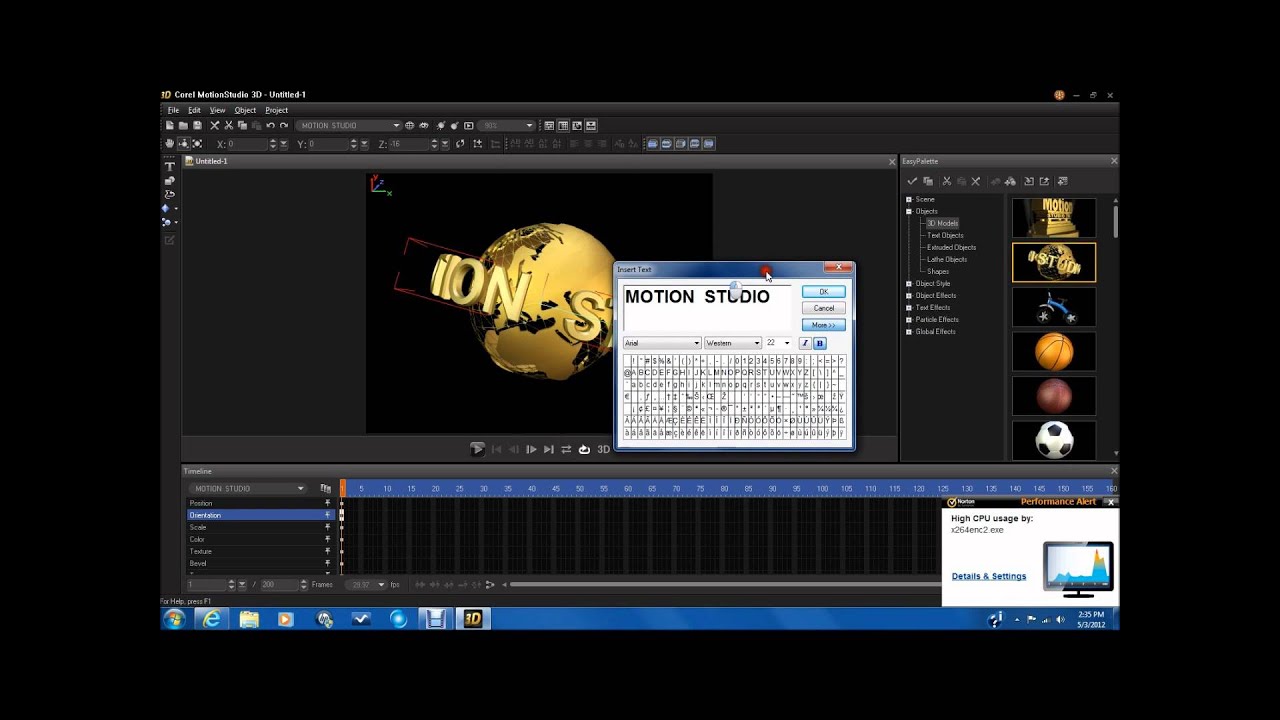Select the Orientation timeline row

coord(260,515)
